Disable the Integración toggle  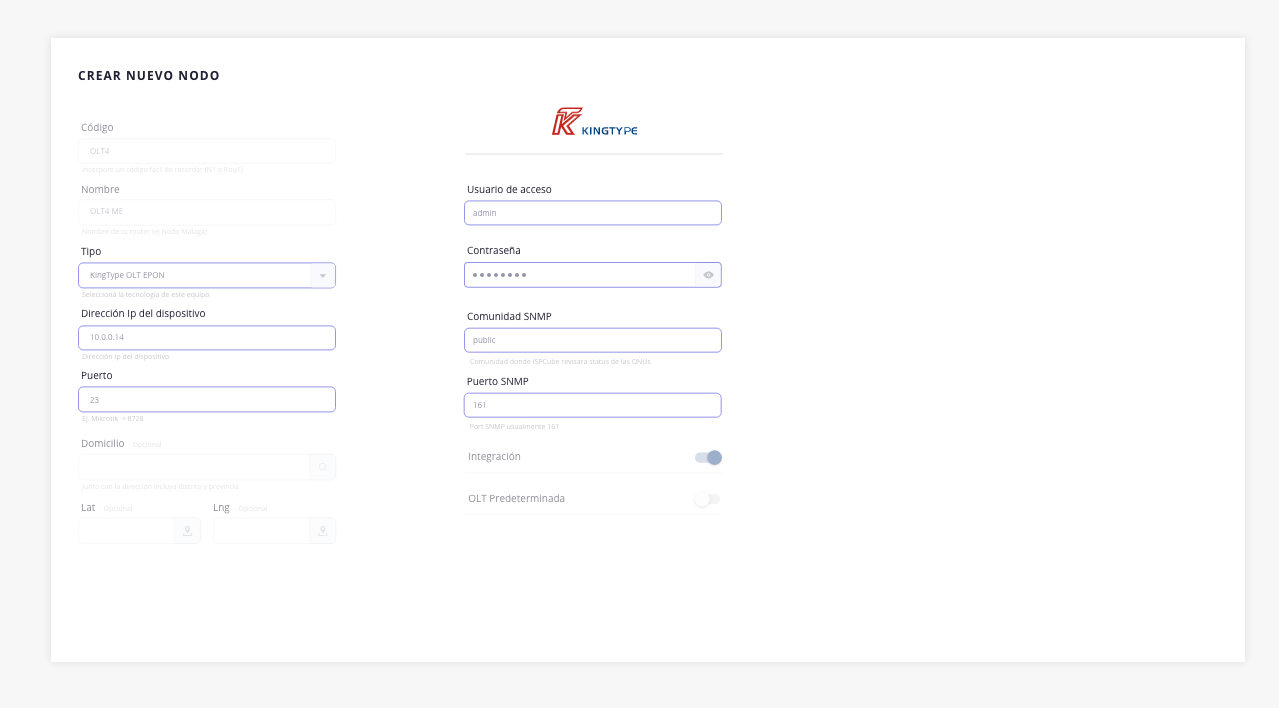coord(708,458)
